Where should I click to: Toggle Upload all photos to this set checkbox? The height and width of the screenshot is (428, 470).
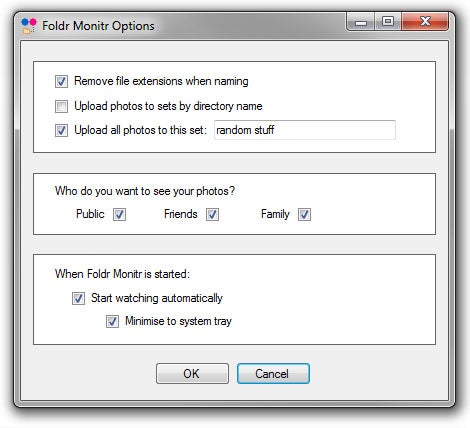click(61, 130)
